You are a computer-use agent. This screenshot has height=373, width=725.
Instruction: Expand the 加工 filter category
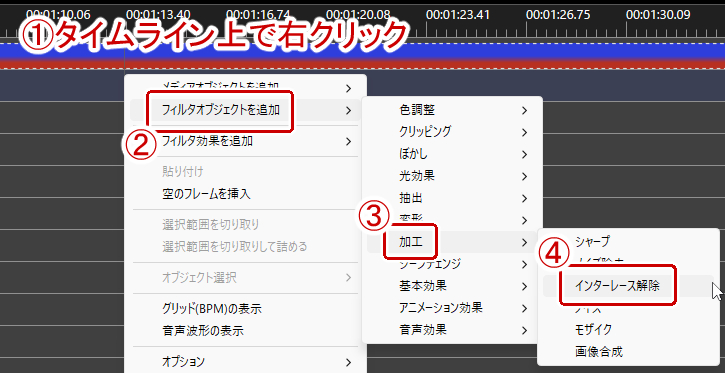point(452,242)
